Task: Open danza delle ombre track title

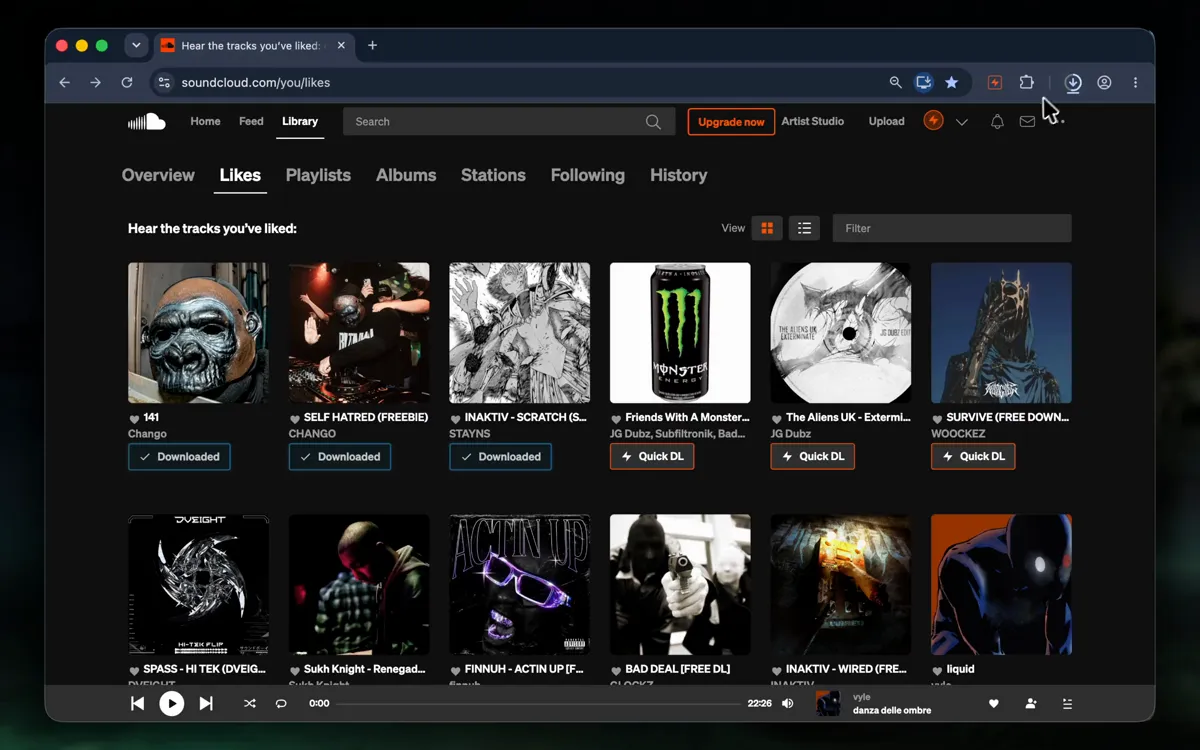Action: (x=892, y=711)
